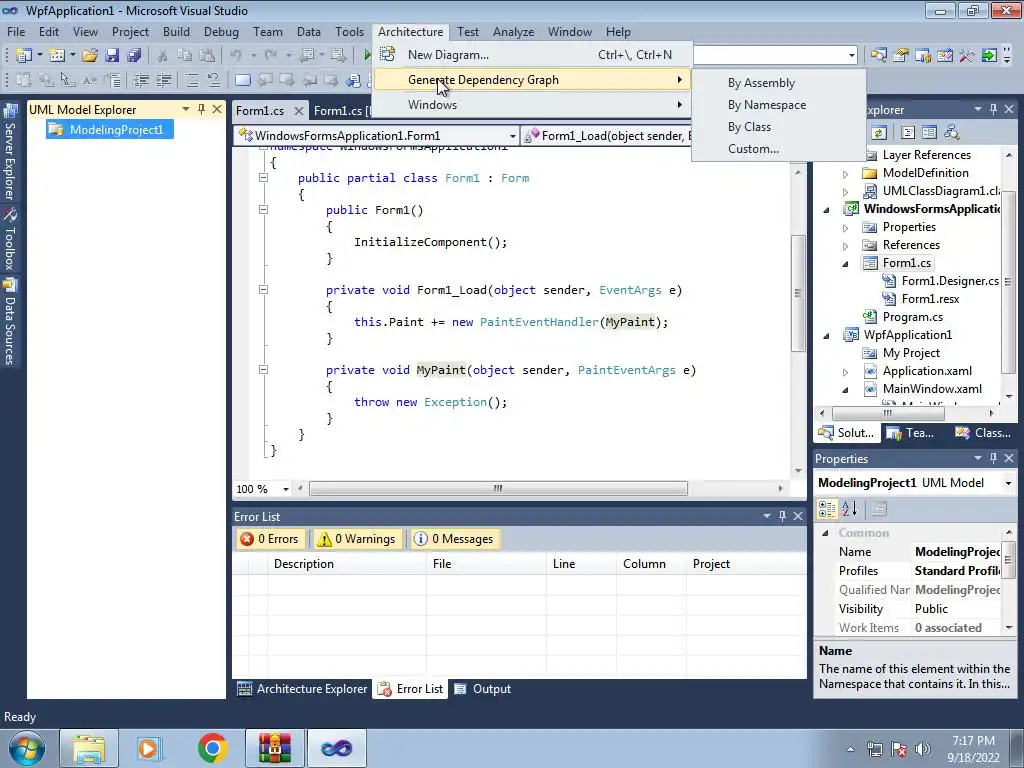Click the green arrow toolbar icon at far right
1024x768 pixels.
[989, 56]
